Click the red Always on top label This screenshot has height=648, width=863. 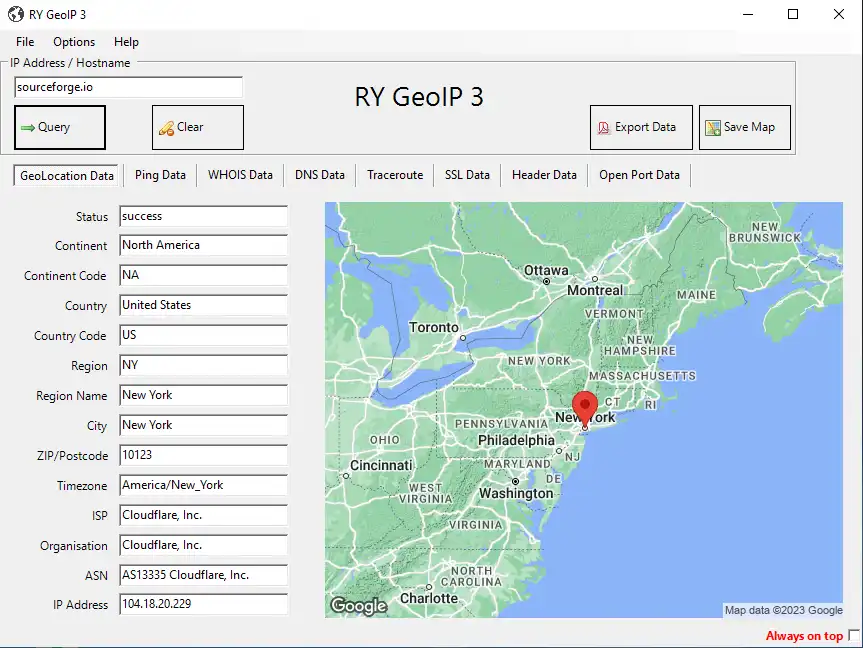point(804,636)
